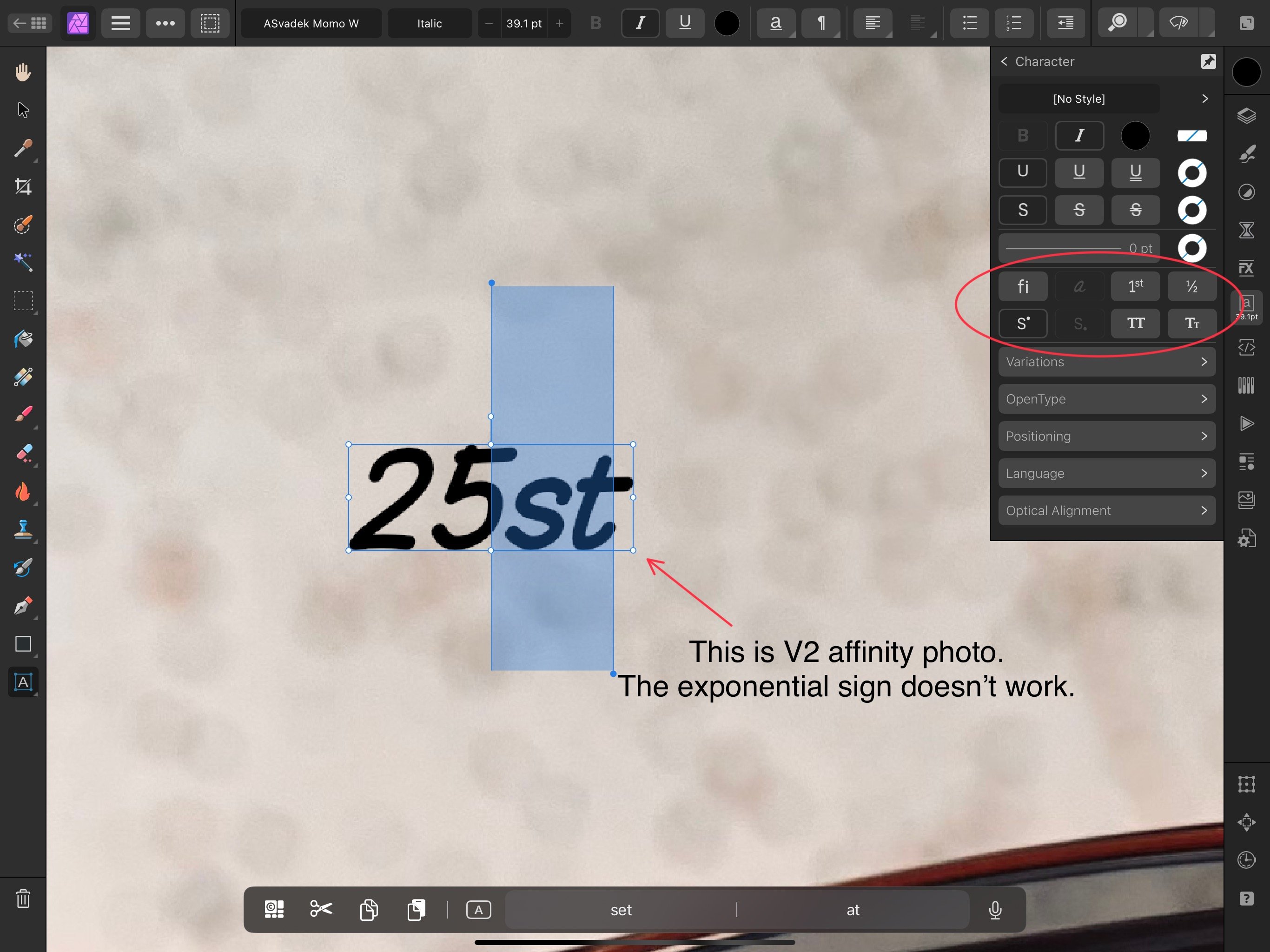Select the Pen tool
The width and height of the screenshot is (1270, 952).
click(23, 606)
